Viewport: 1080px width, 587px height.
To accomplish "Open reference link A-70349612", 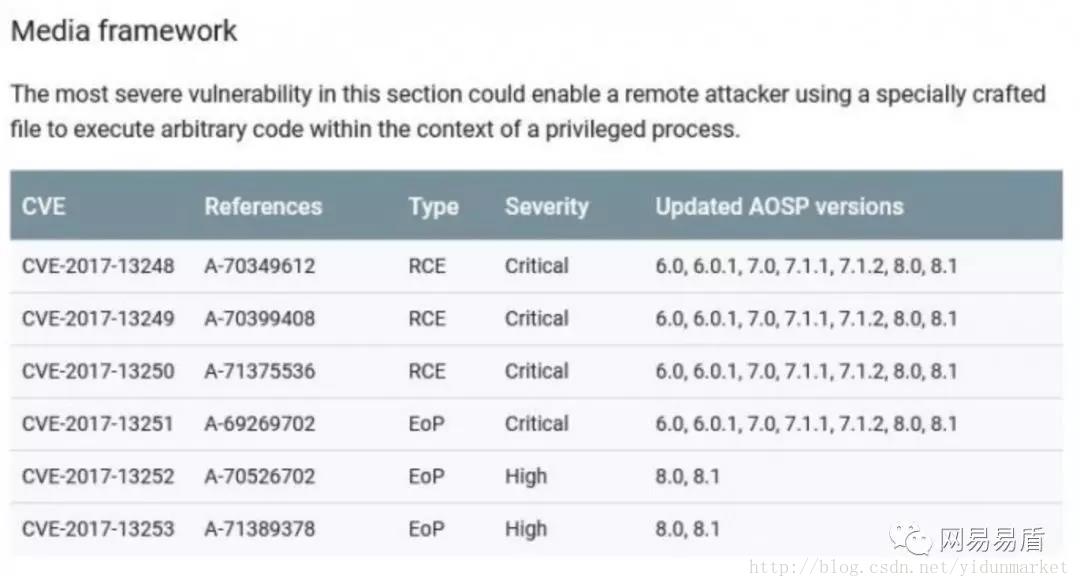I will [260, 266].
